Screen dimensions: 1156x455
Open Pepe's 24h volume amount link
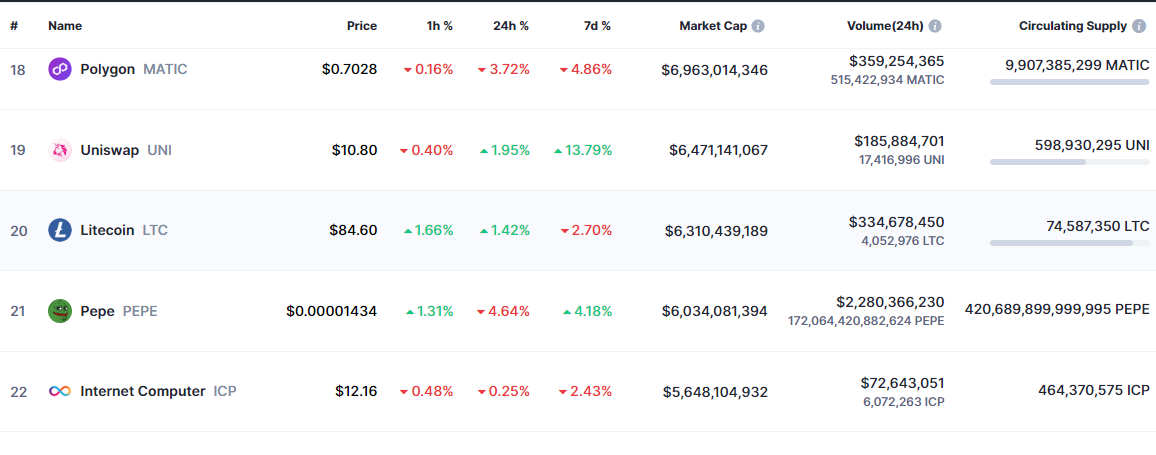tap(890, 302)
